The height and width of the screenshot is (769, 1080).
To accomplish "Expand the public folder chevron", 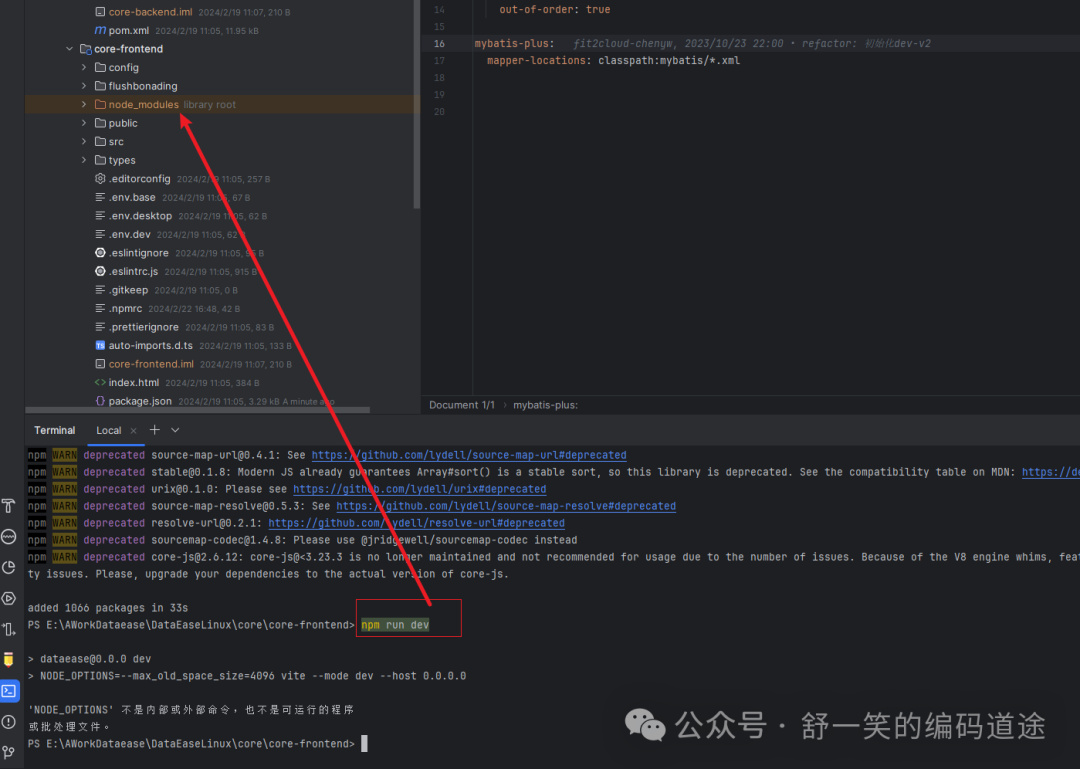I will 84,123.
